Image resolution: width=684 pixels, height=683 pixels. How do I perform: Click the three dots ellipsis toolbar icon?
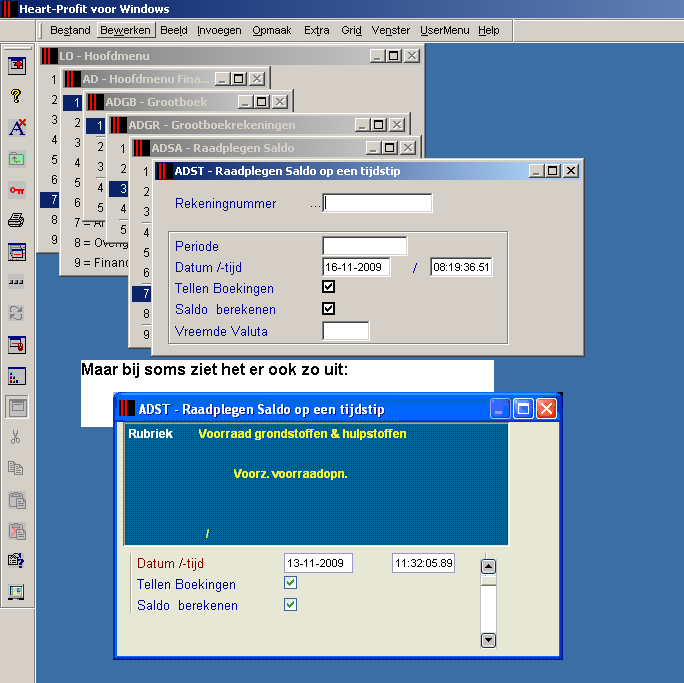[x=17, y=282]
